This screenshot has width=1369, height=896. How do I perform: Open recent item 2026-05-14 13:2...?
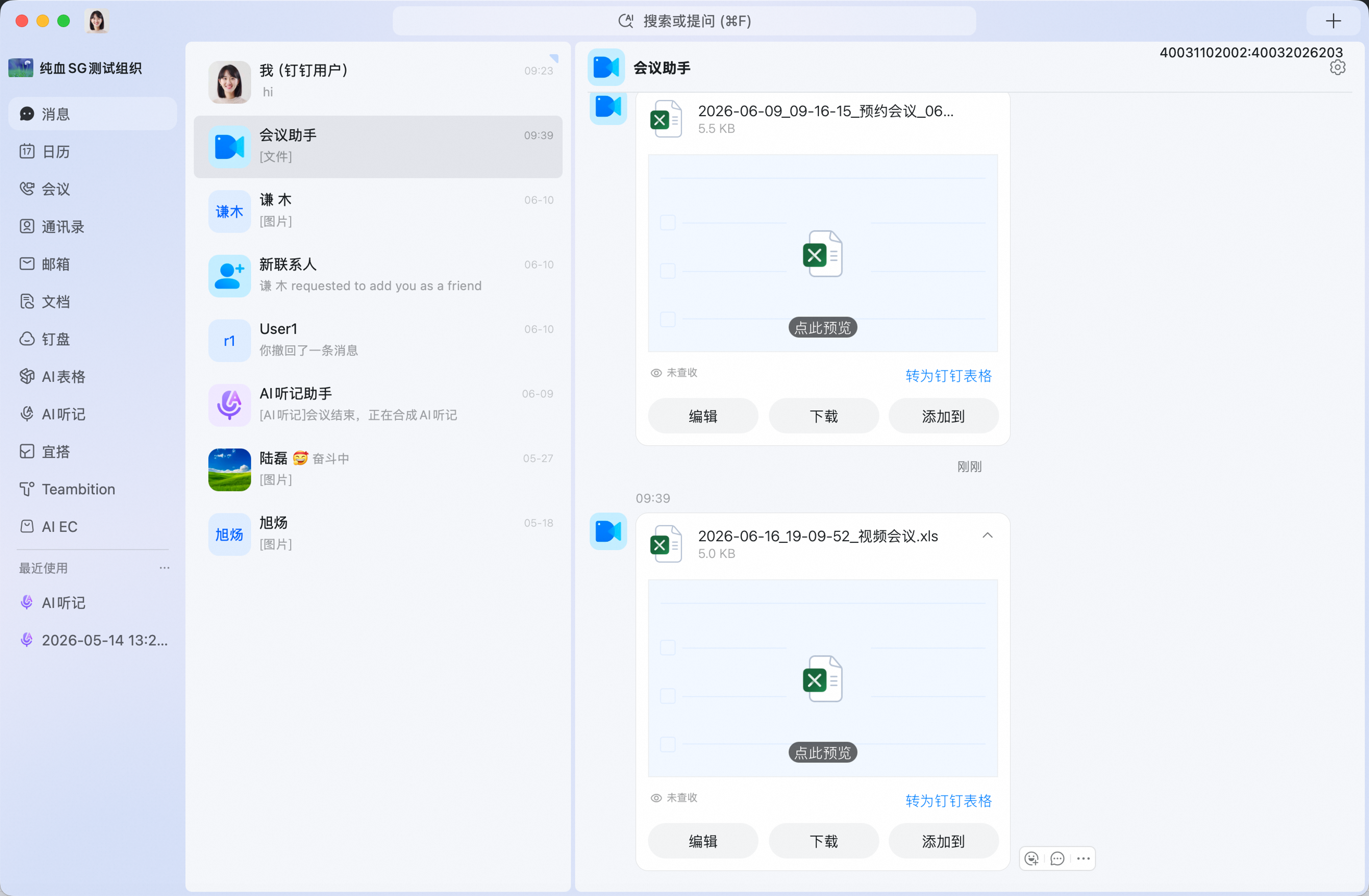[93, 640]
